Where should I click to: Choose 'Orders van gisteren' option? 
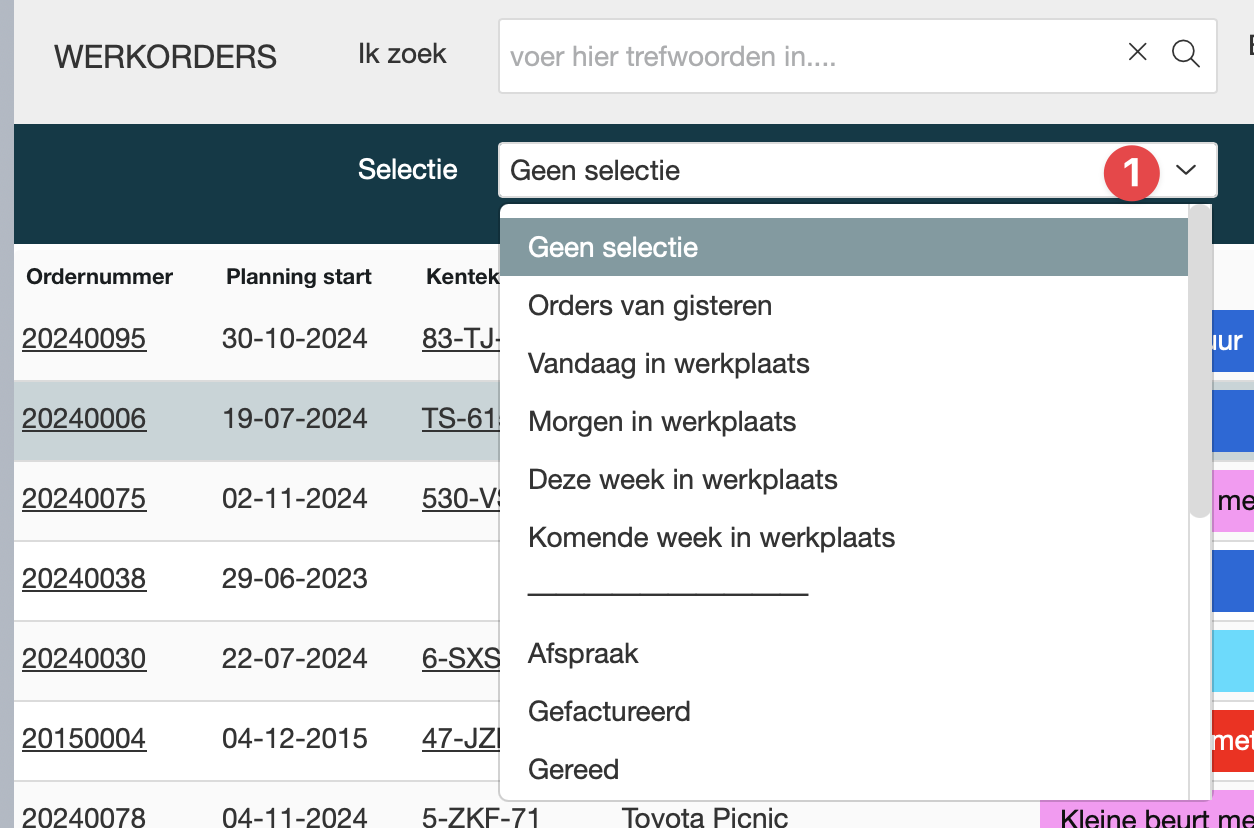(x=650, y=305)
